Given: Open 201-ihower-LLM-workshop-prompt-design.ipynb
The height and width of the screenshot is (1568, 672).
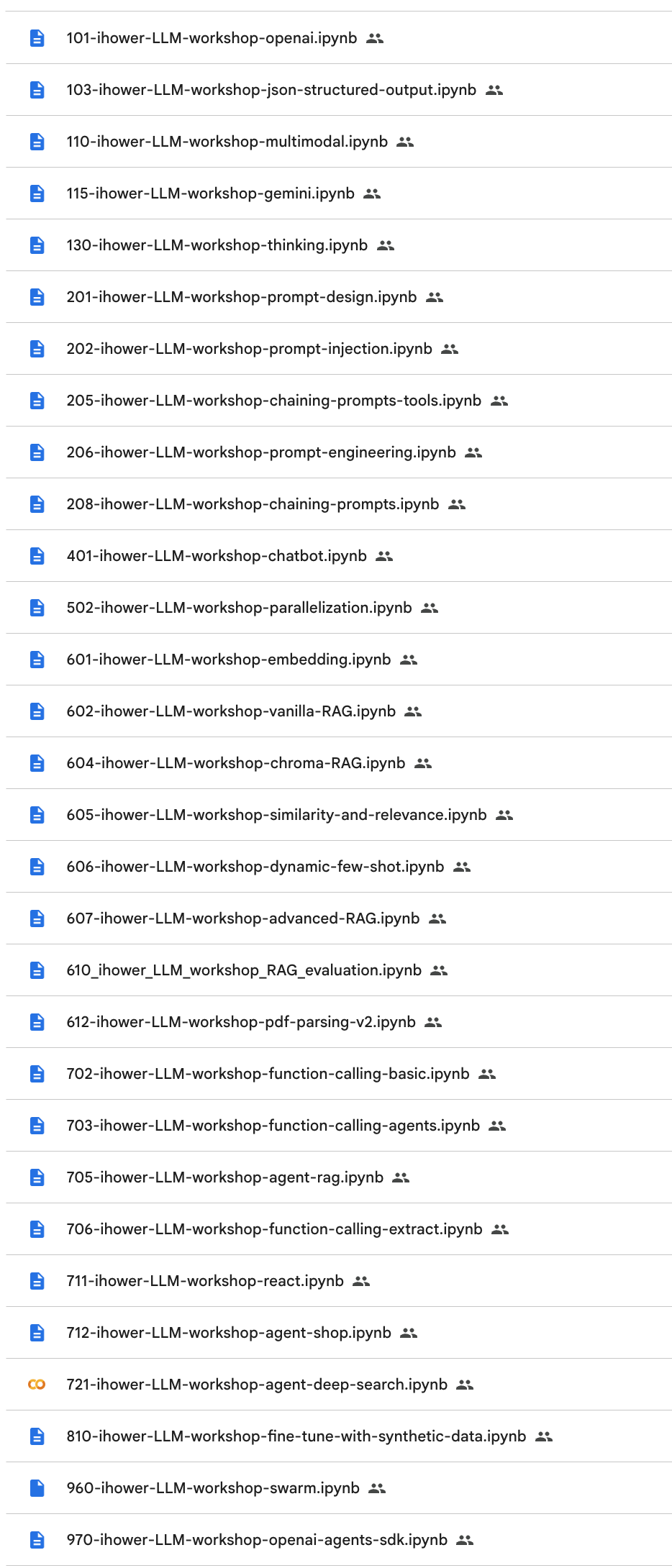Looking at the screenshot, I should point(241,297).
